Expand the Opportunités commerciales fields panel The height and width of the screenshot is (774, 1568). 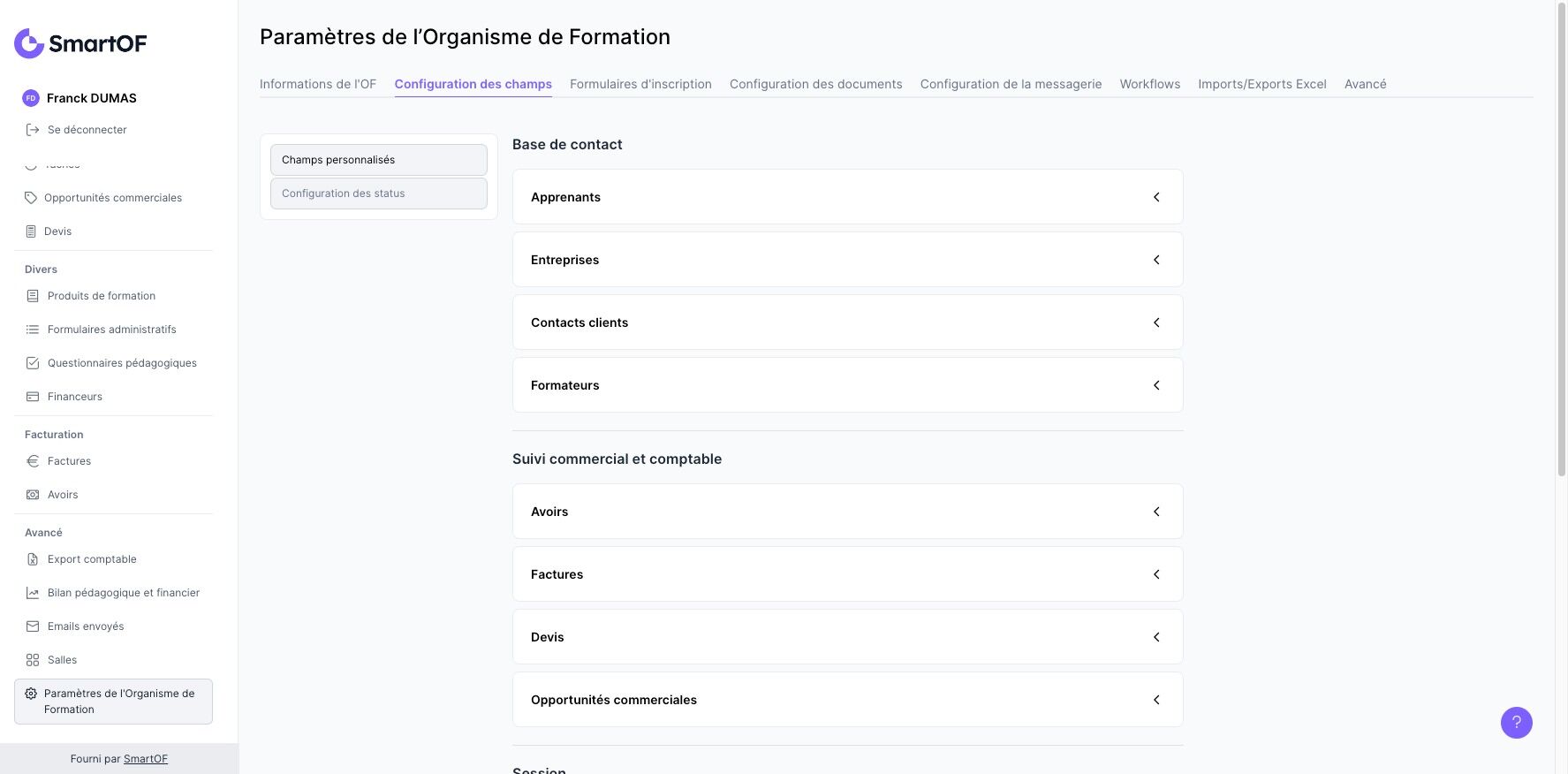[x=1156, y=700]
